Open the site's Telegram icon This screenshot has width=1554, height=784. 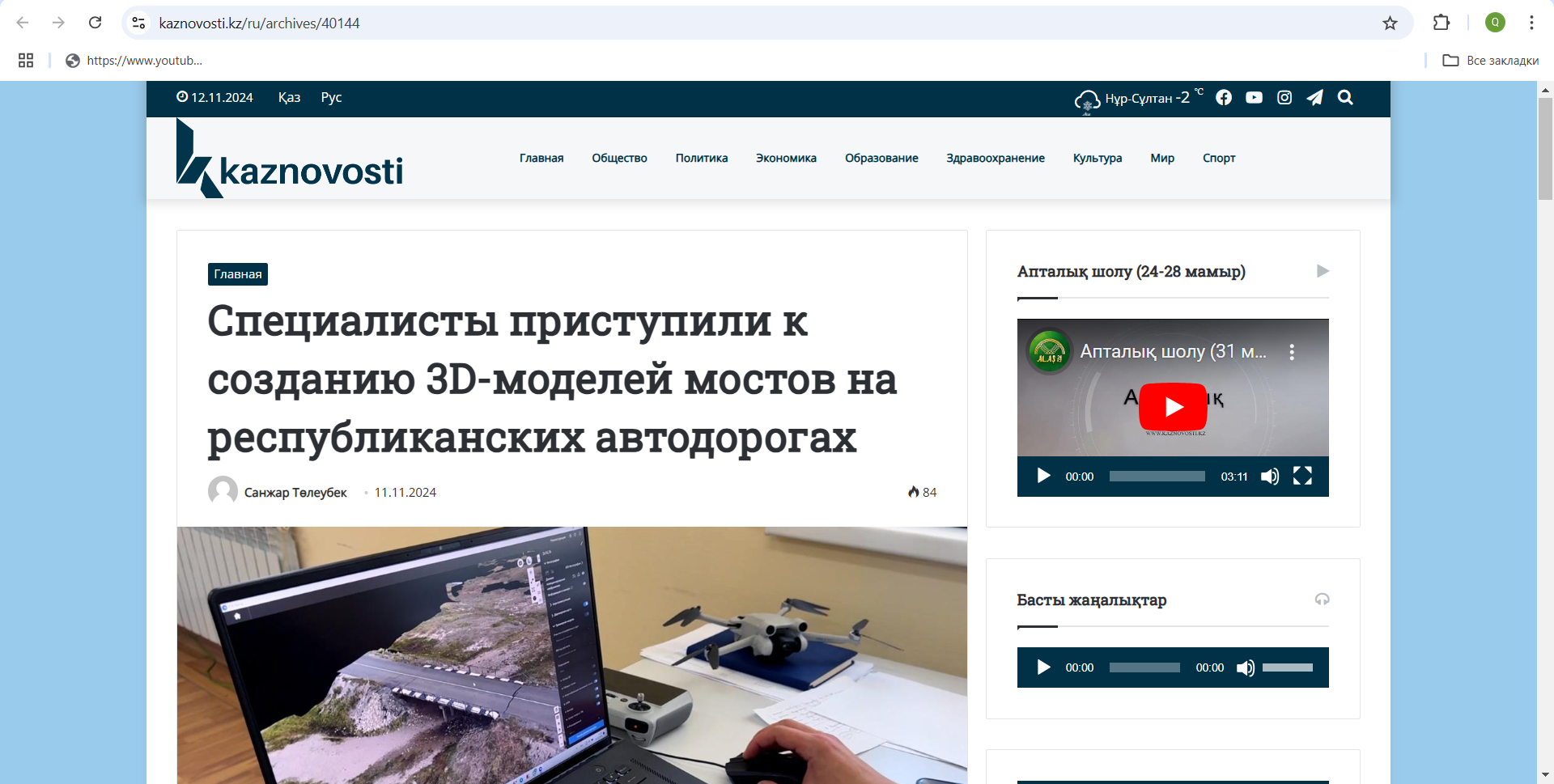click(x=1314, y=97)
